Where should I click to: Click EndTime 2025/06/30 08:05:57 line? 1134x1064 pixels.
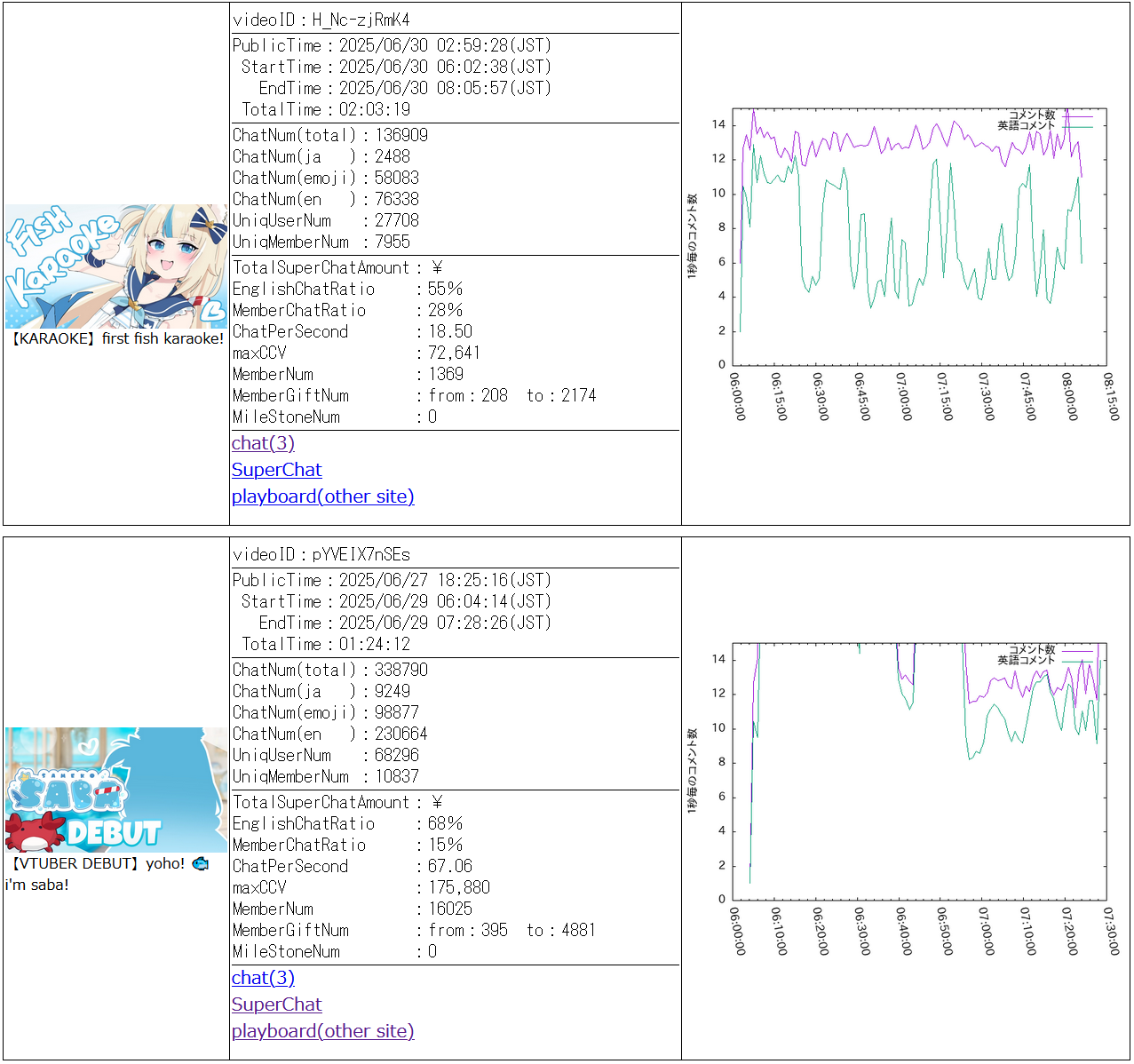[x=406, y=88]
